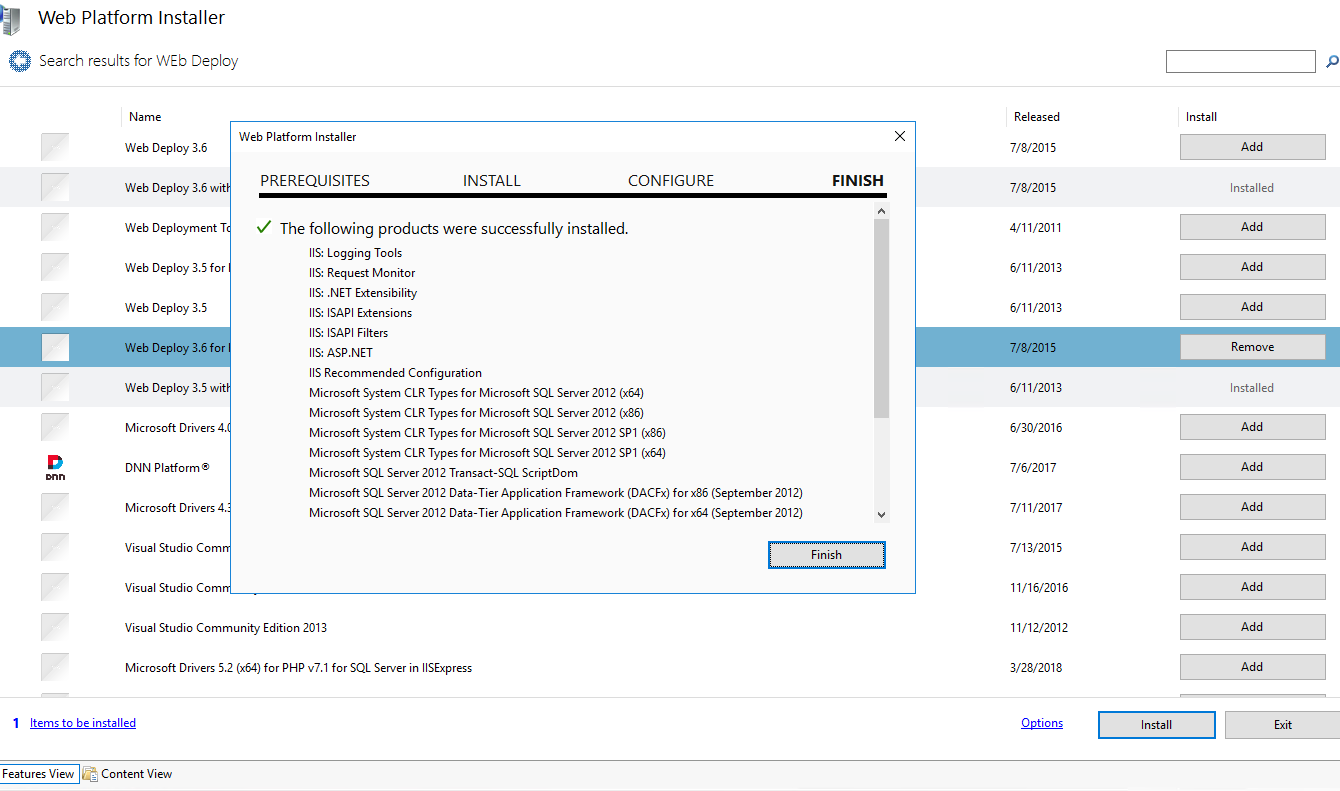Add item released 11/16/2016
This screenshot has height=791, width=1340.
1252,587
